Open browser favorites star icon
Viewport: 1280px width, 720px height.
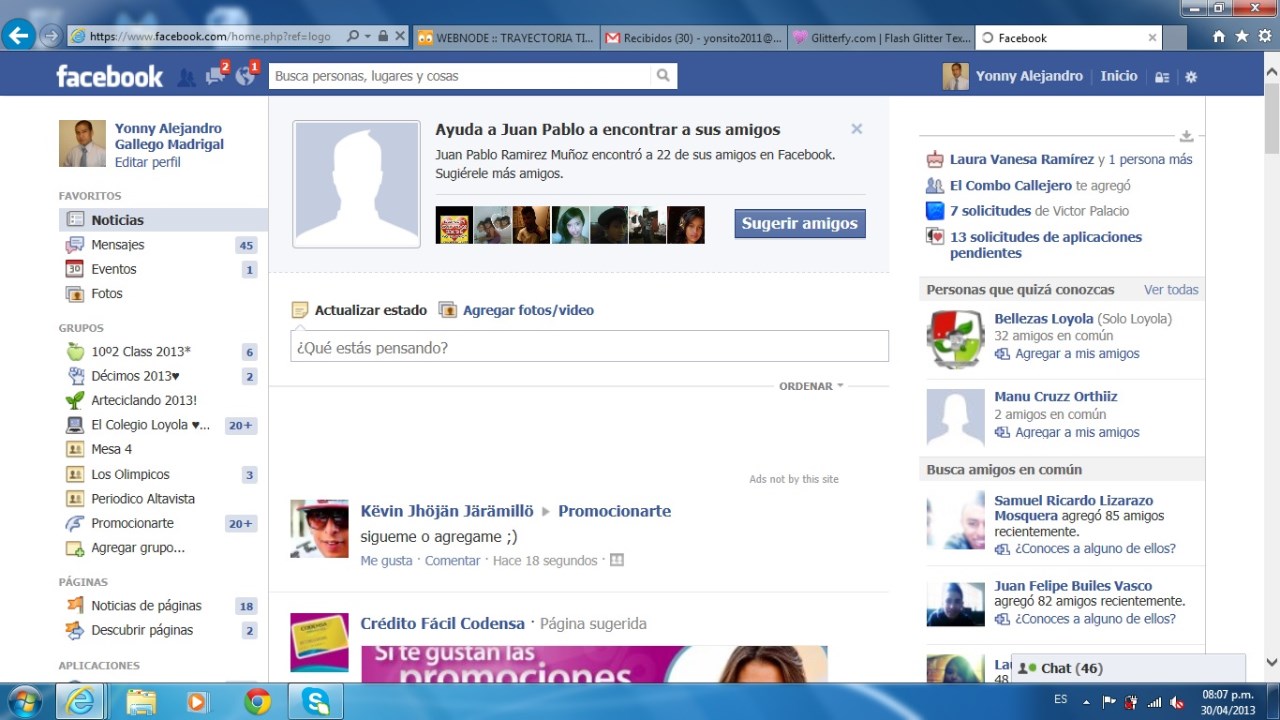click(x=1241, y=36)
